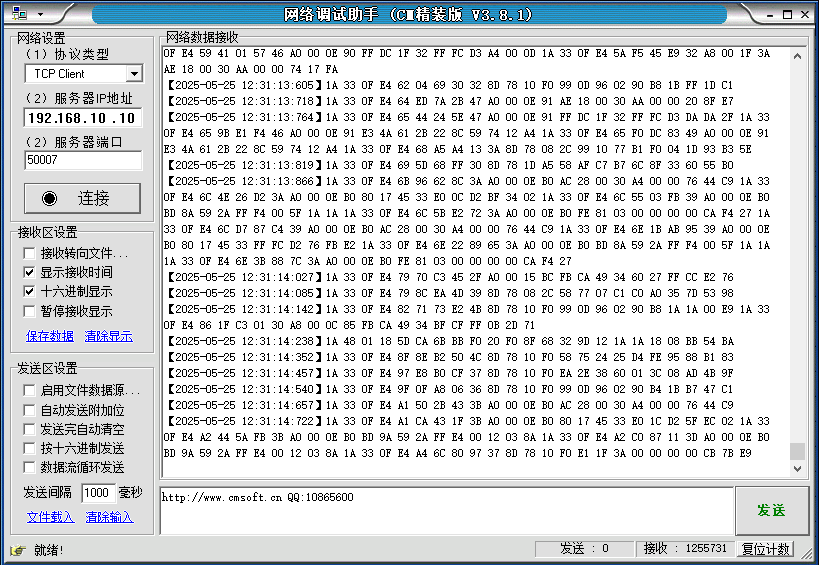Click timestamp 2025-05-25 12:31:13:866 row
This screenshot has height=565, width=819.
pos(469,181)
